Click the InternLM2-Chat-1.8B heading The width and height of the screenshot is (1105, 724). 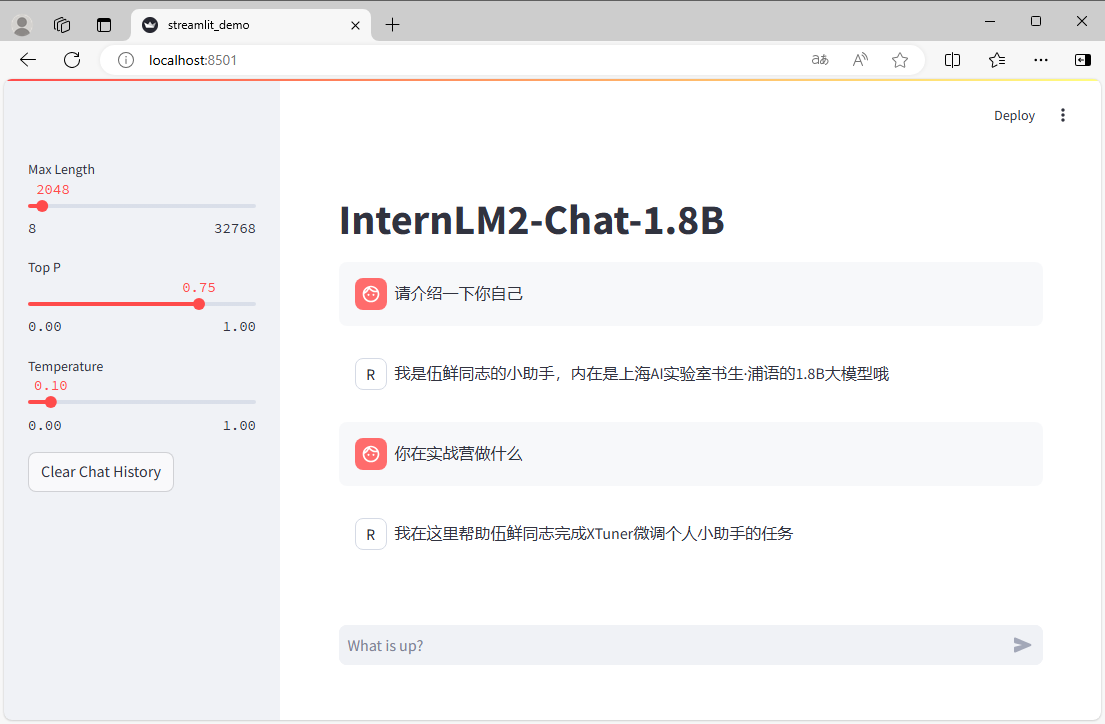point(532,220)
